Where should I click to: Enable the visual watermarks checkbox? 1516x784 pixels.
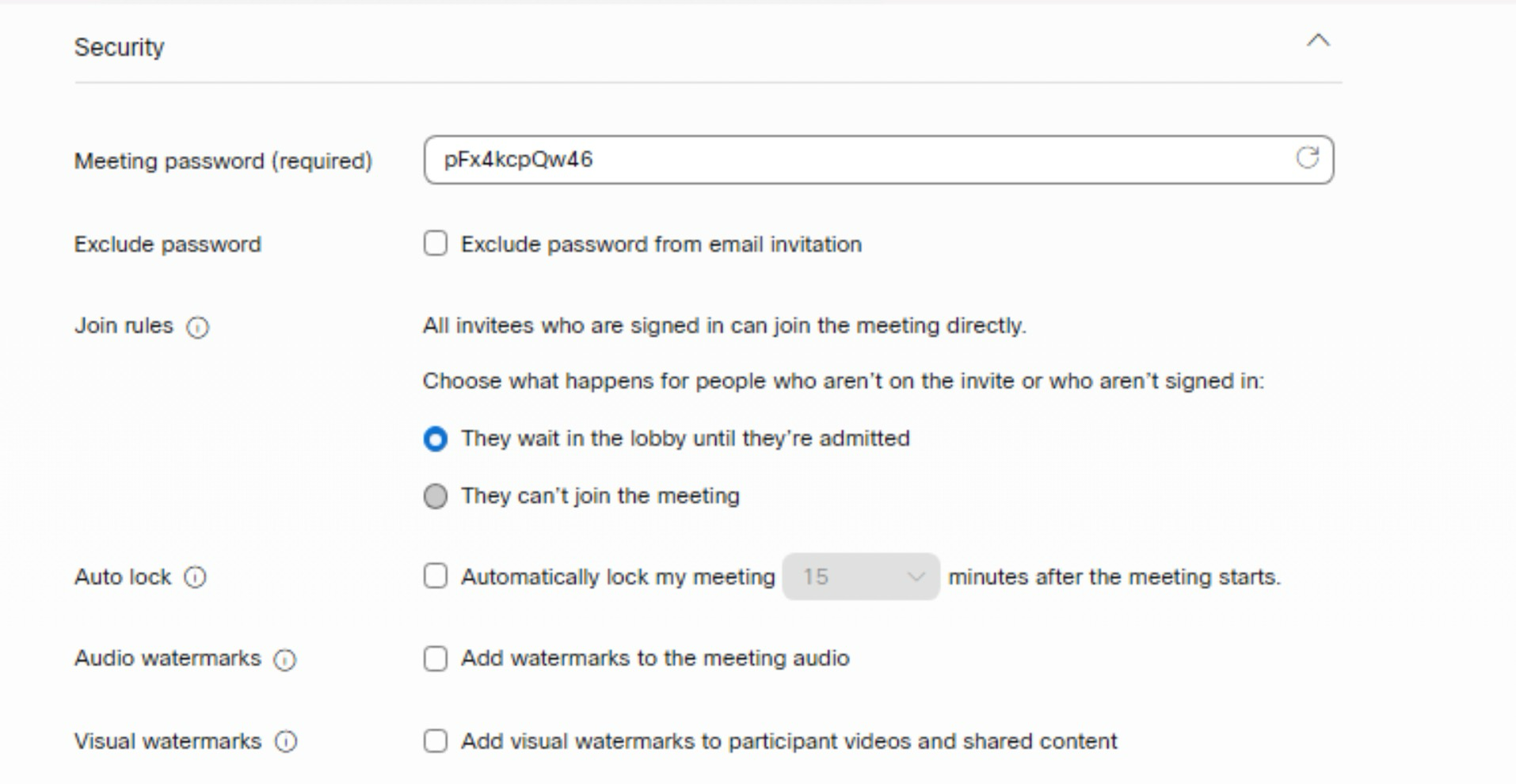(435, 741)
